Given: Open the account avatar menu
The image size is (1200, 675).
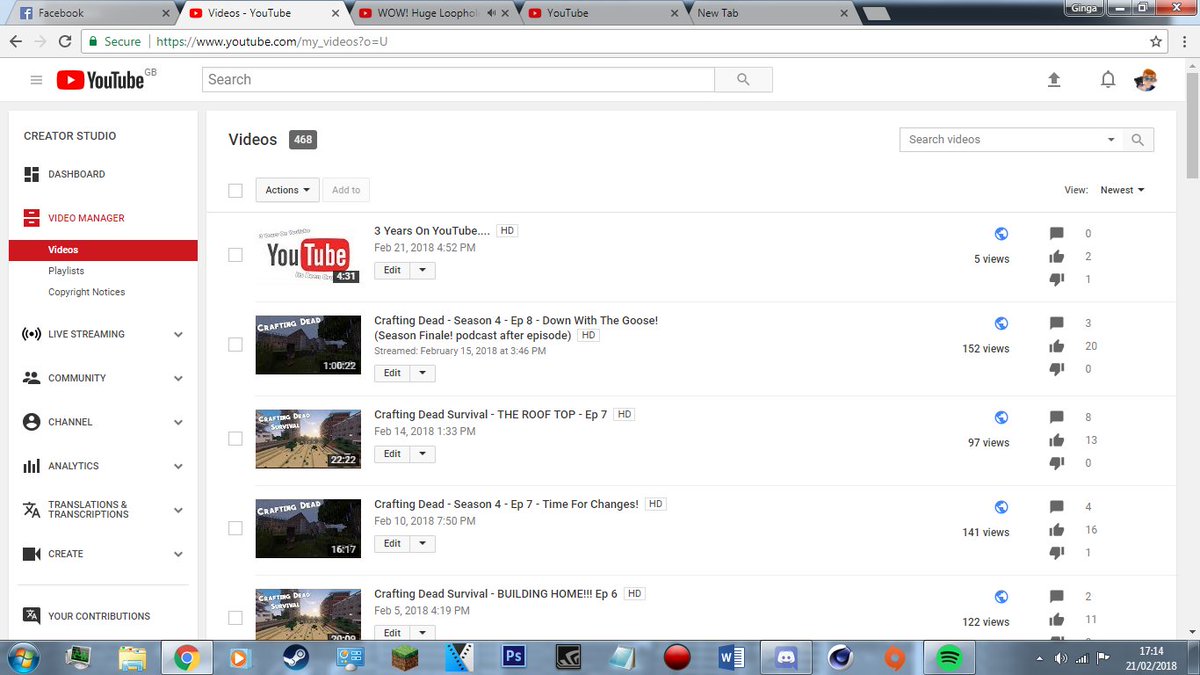Looking at the screenshot, I should click(1146, 80).
